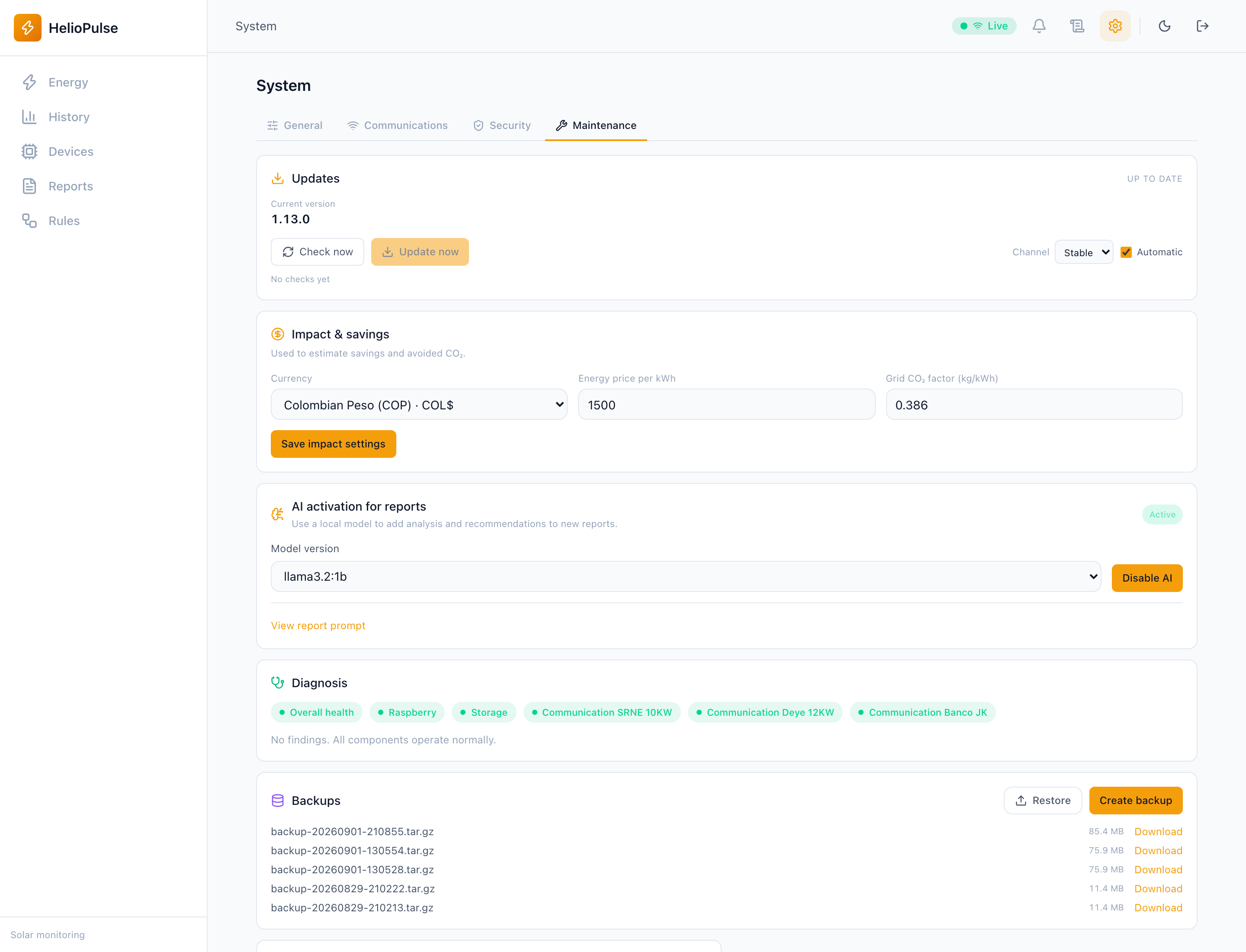Viewport: 1246px width, 952px height.
Task: Click the Communication Banco JK chip
Action: pyautogui.click(x=922, y=712)
